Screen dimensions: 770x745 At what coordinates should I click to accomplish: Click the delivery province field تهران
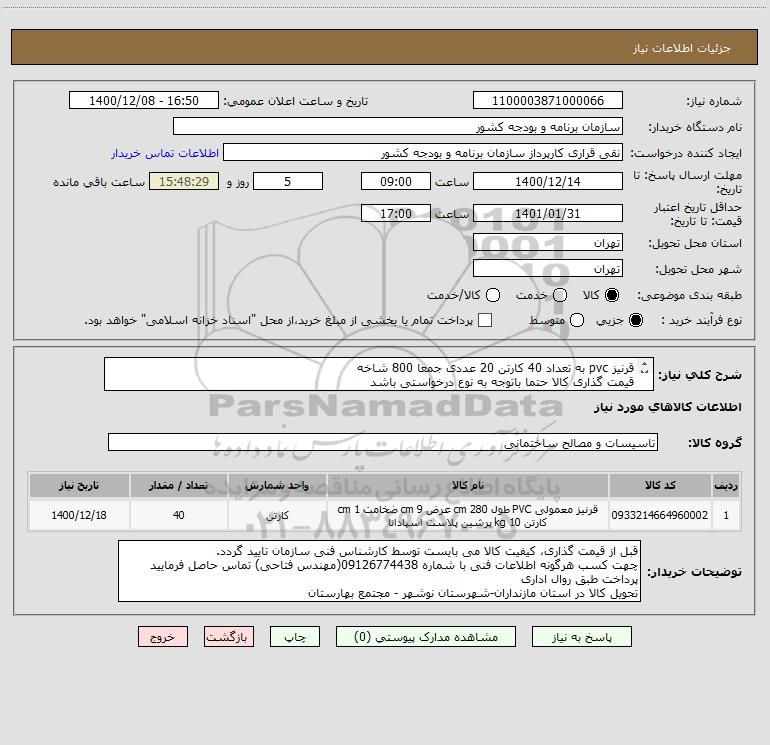tap(548, 243)
